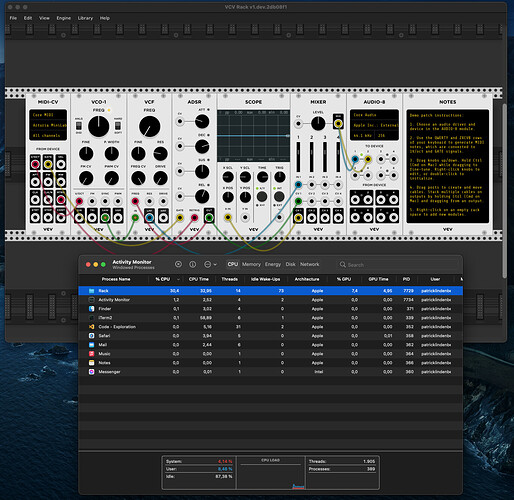Click the VCV Rack vertical scrollbar

pos(505,191)
